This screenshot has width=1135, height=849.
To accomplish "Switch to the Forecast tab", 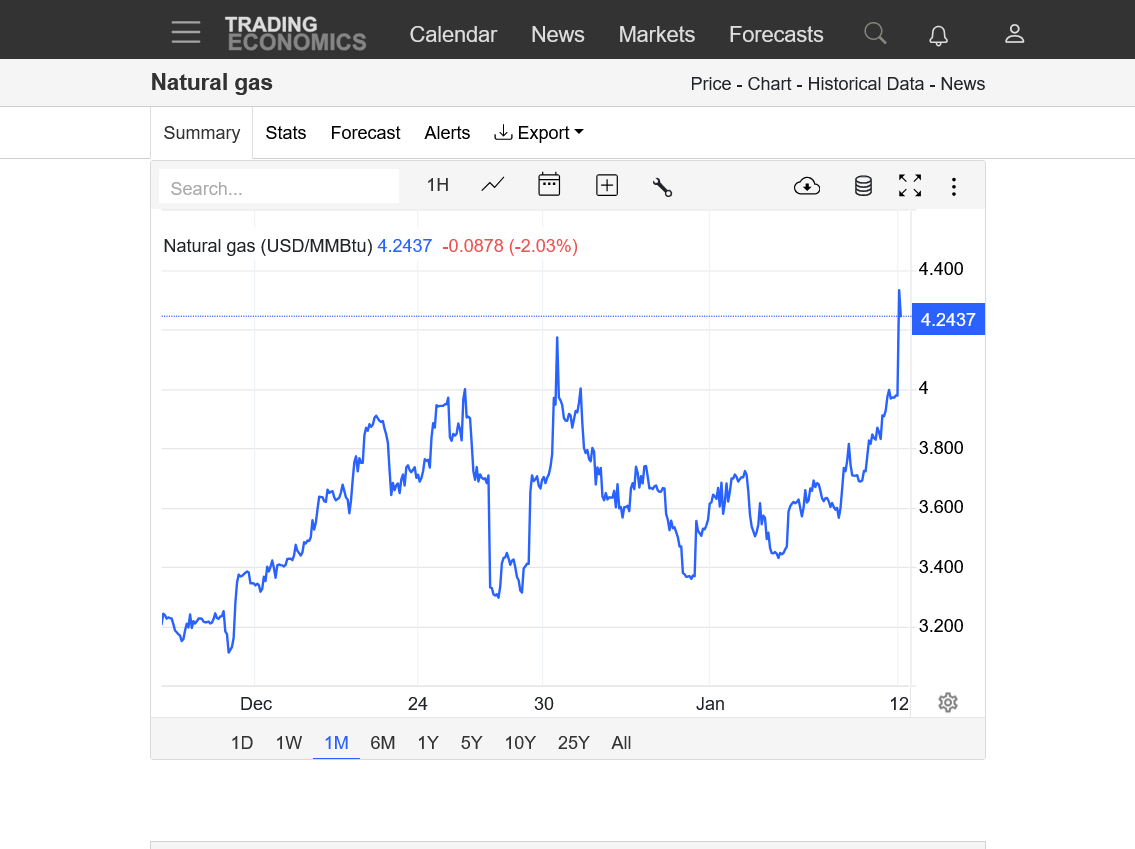I will point(366,132).
